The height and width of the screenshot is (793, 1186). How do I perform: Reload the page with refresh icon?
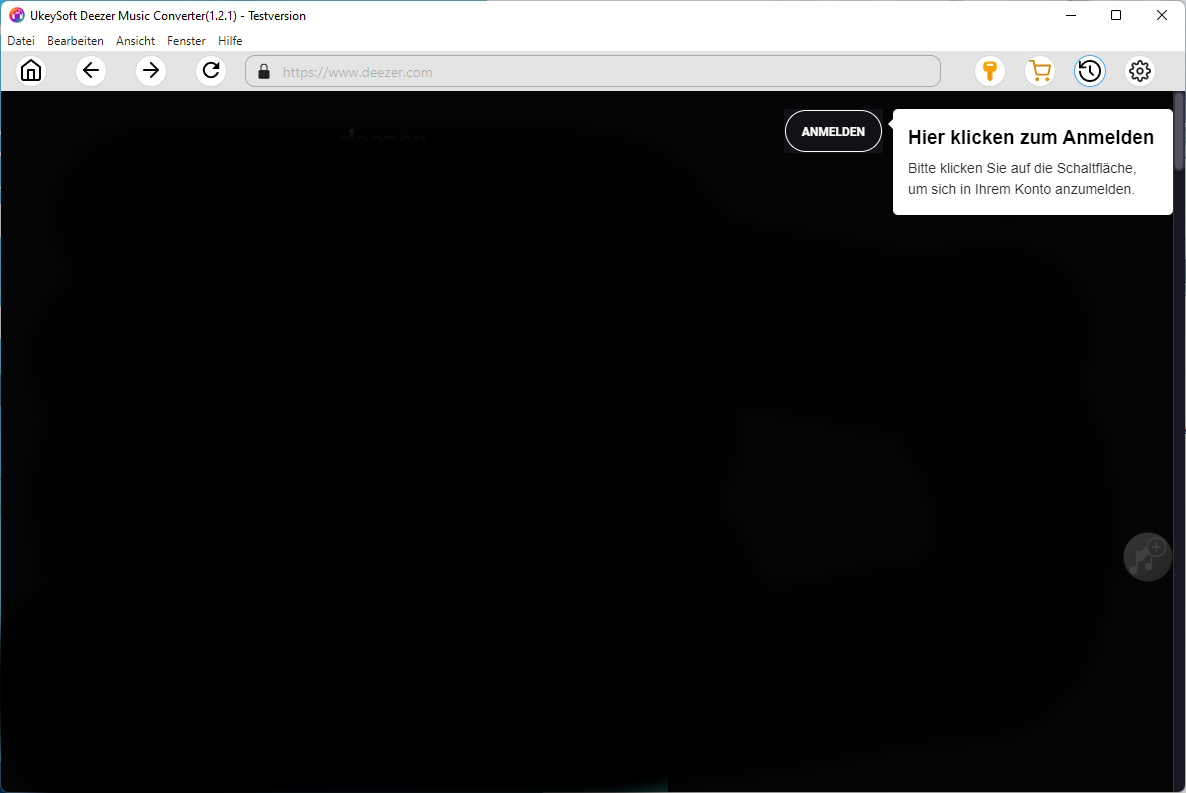coord(211,71)
